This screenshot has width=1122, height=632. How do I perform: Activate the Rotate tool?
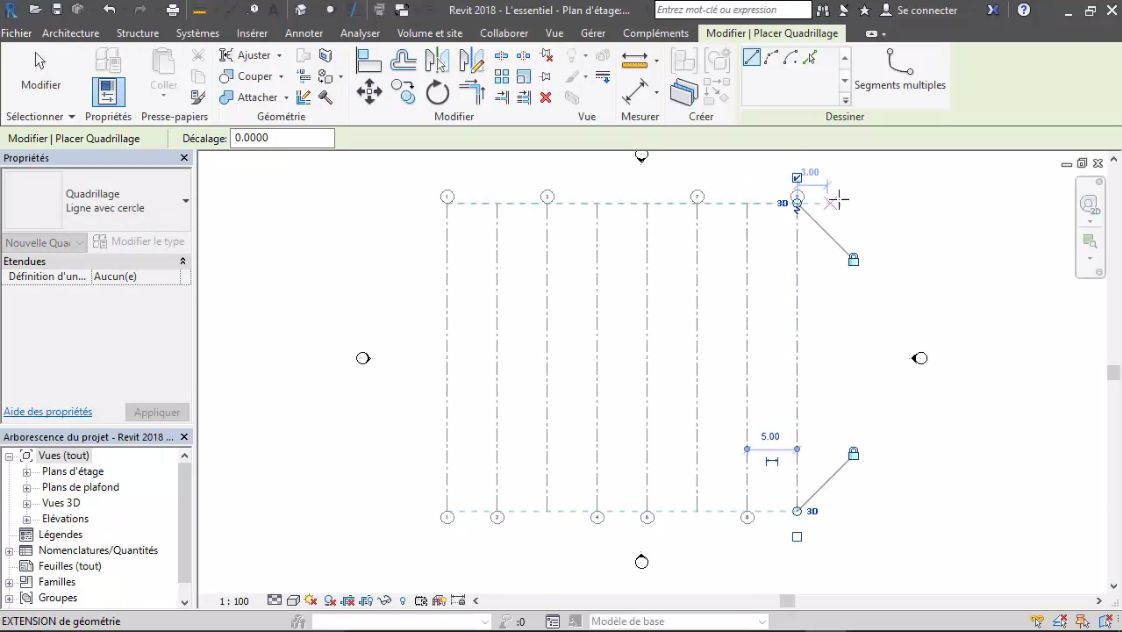point(436,92)
